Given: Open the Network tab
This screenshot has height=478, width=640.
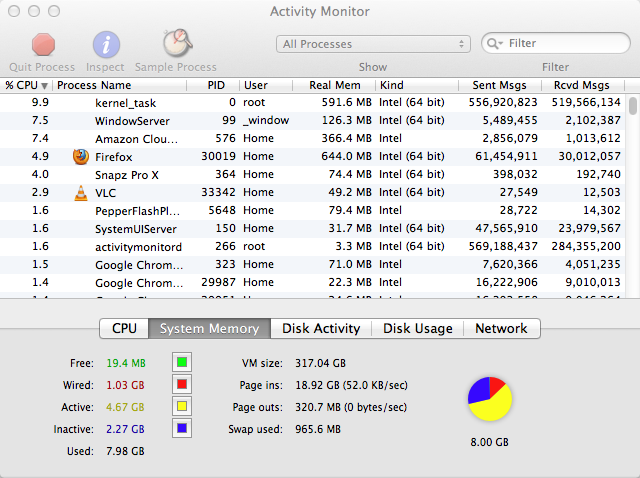Looking at the screenshot, I should coord(501,328).
